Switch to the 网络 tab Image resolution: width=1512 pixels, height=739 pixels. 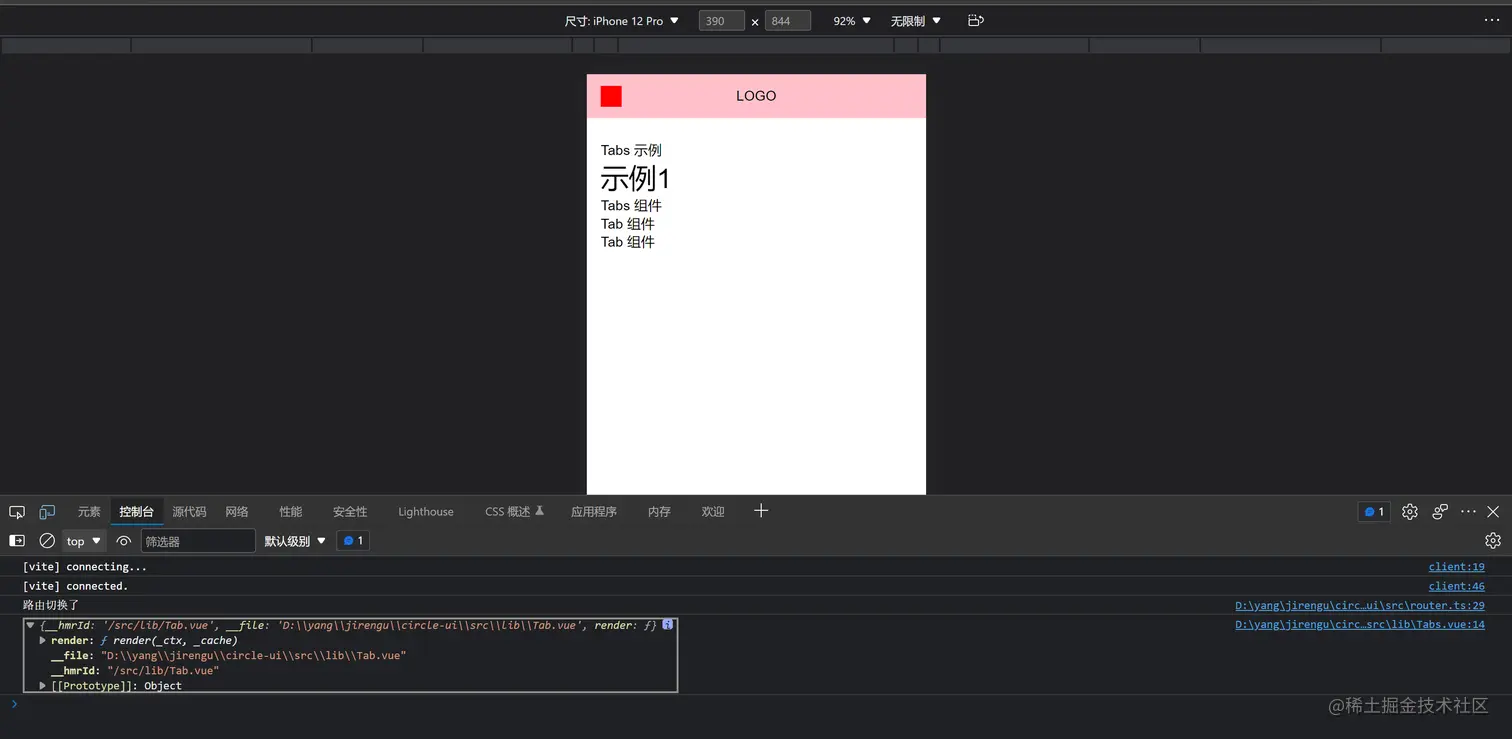point(237,511)
